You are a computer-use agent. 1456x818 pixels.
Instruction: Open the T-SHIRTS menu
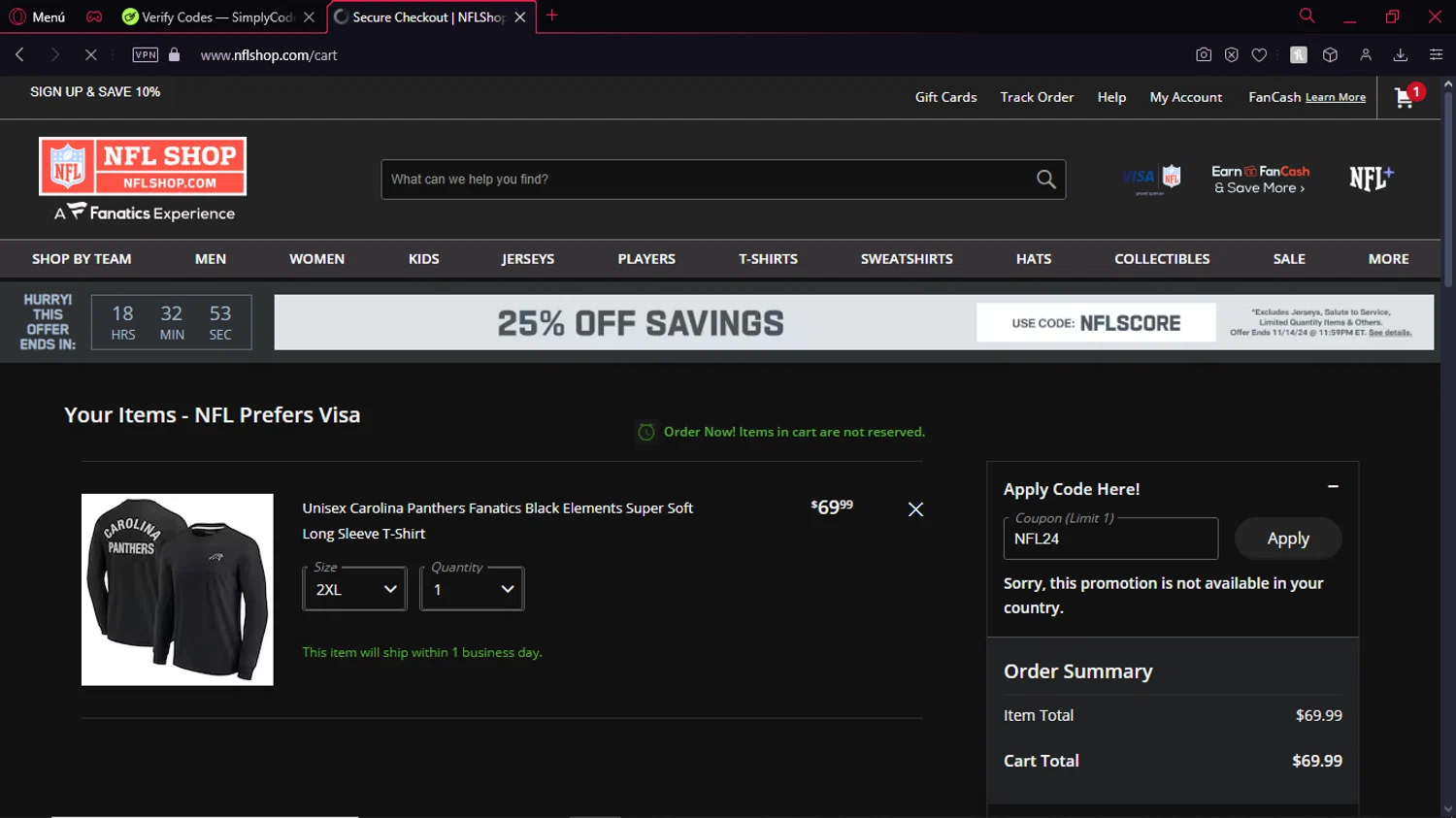(x=768, y=259)
